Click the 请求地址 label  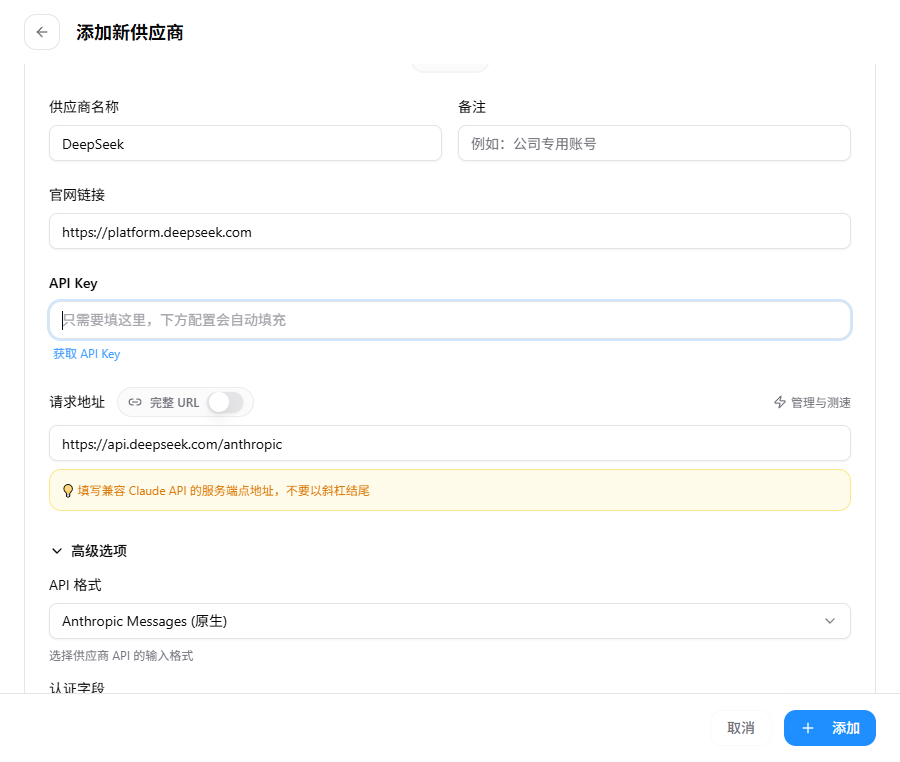tap(77, 402)
